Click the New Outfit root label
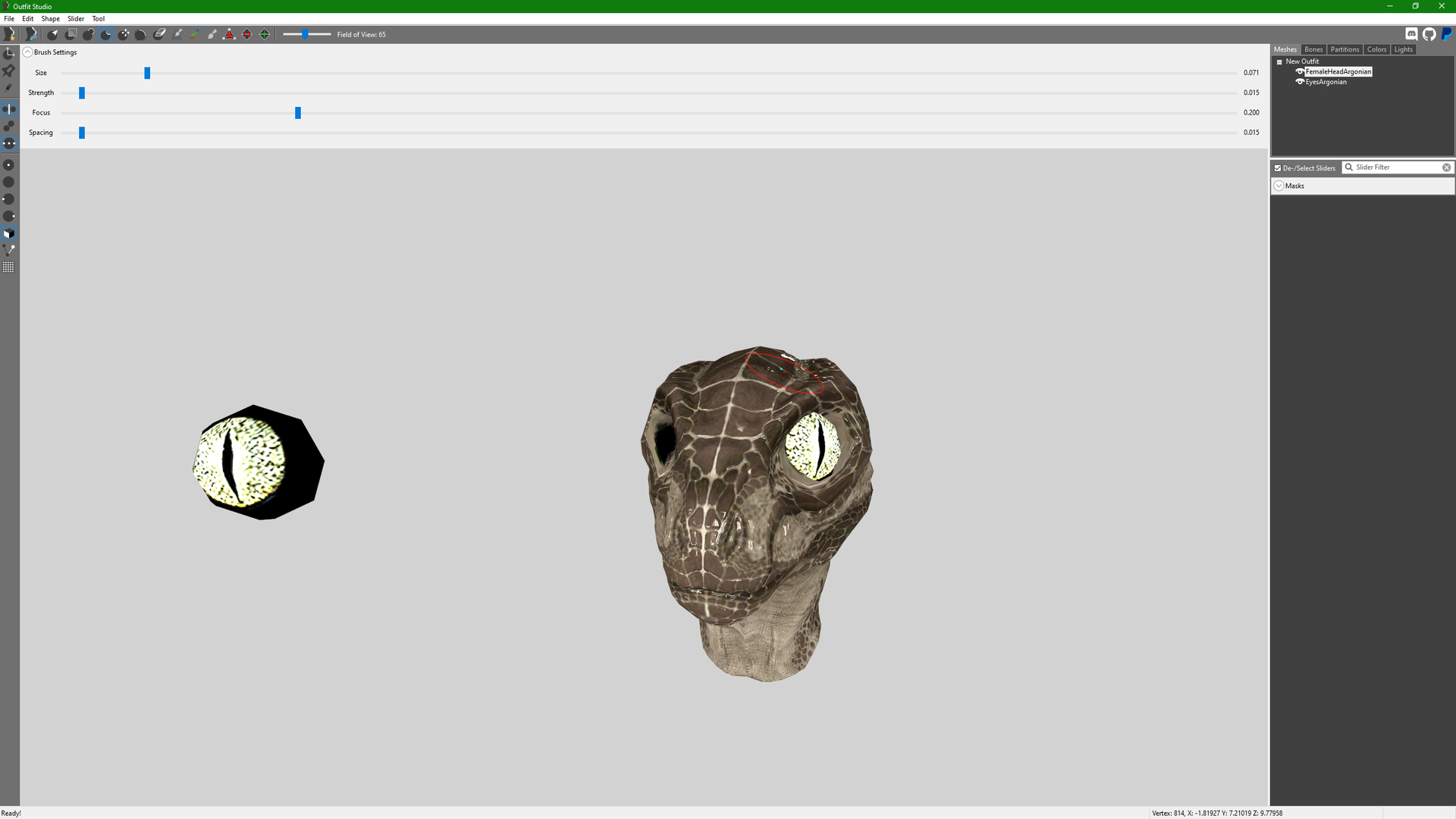 [x=1302, y=62]
